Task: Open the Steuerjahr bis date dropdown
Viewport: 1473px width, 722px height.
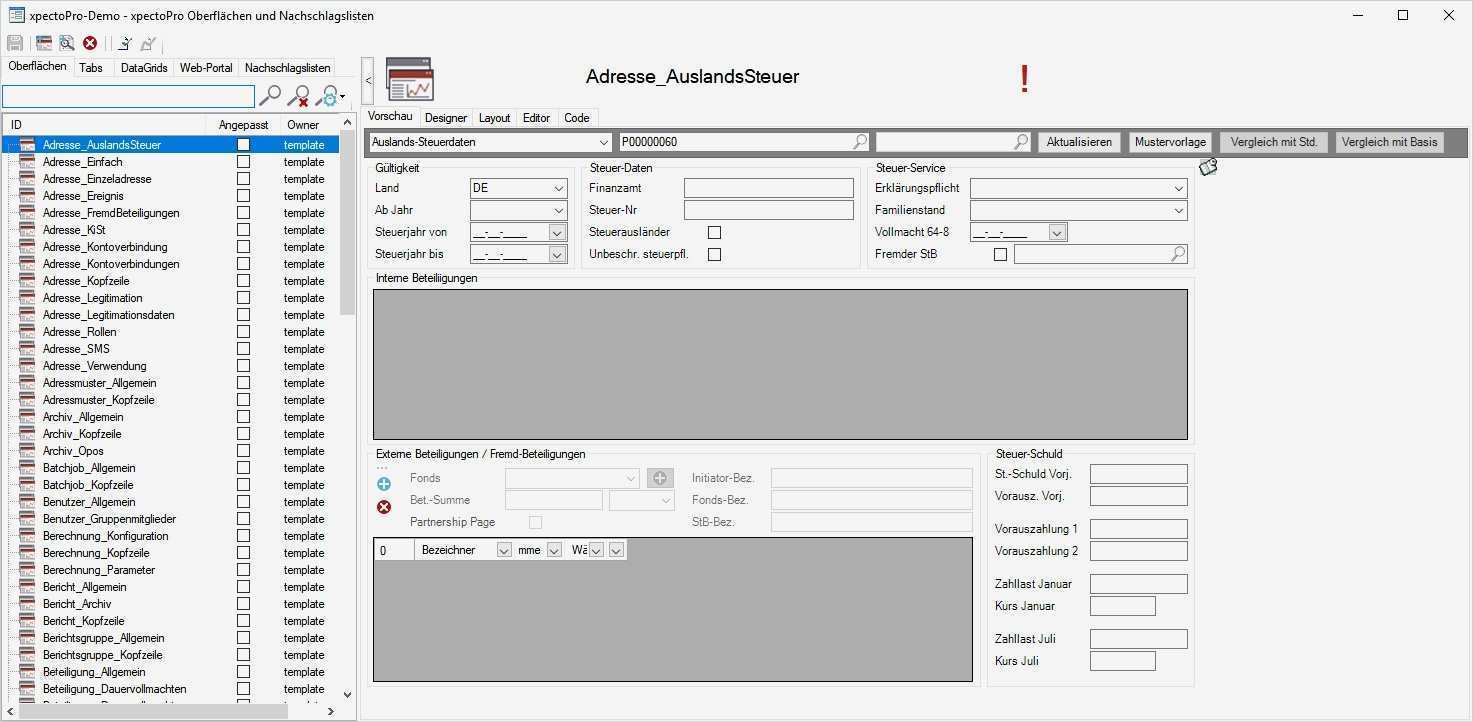Action: coord(558,254)
